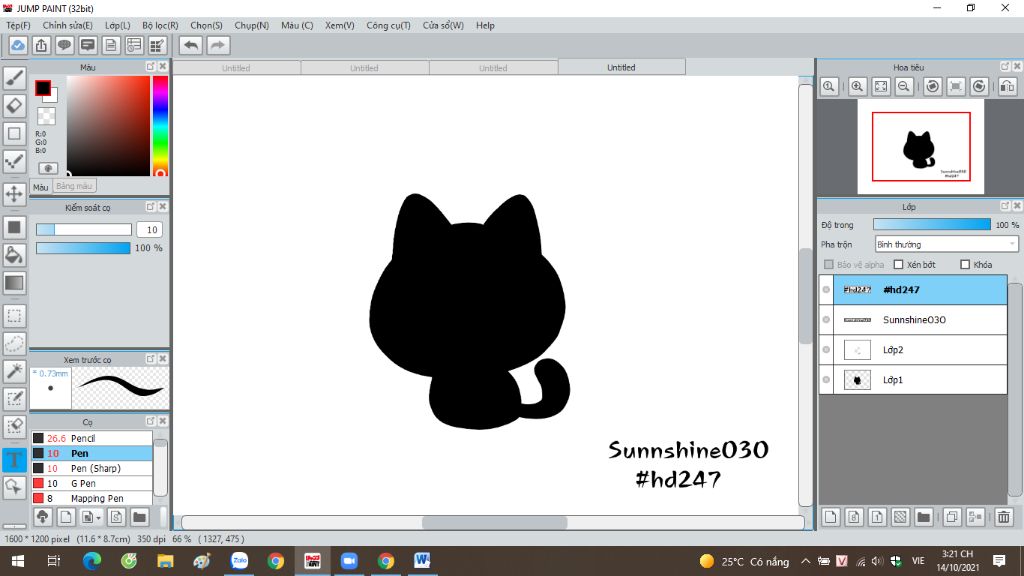Screen dimensions: 1024x576
Task: Select the Pencil brush
Action: (92, 438)
